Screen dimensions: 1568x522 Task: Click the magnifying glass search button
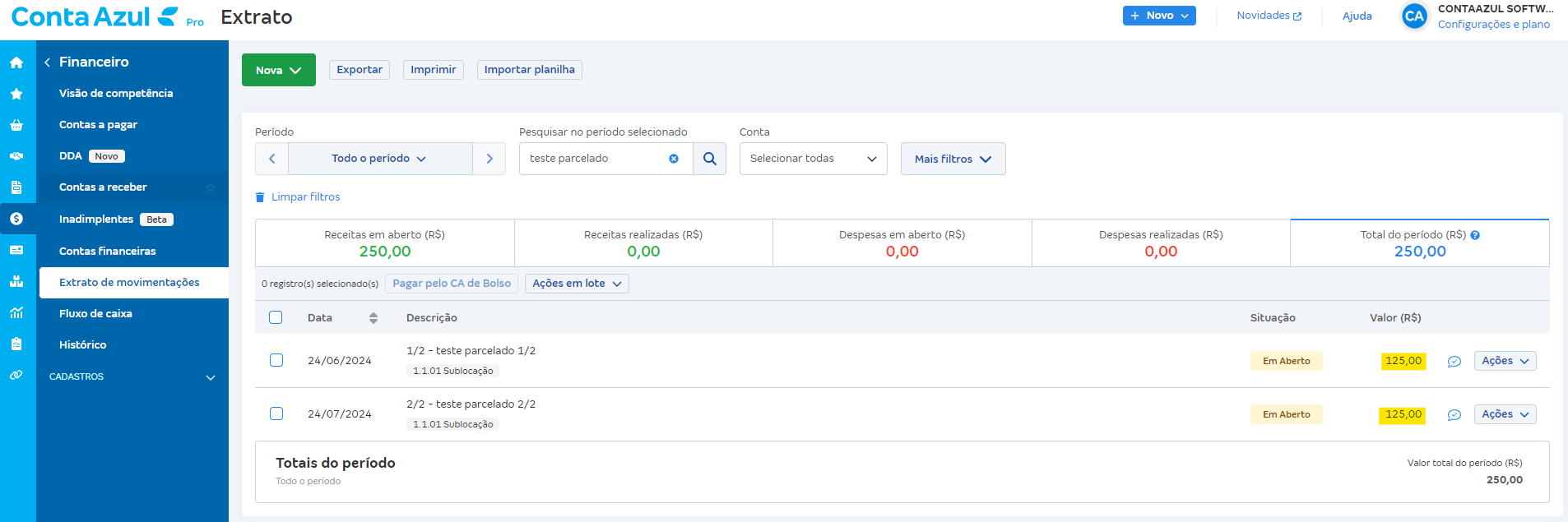[709, 159]
